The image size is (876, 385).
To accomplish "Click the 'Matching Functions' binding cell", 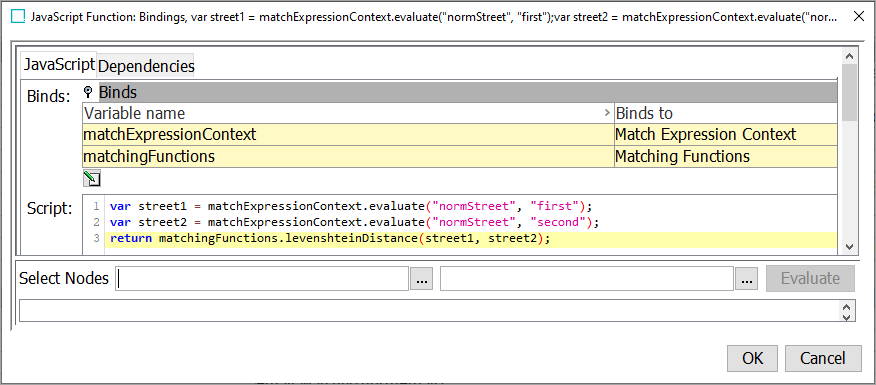I will [726, 156].
